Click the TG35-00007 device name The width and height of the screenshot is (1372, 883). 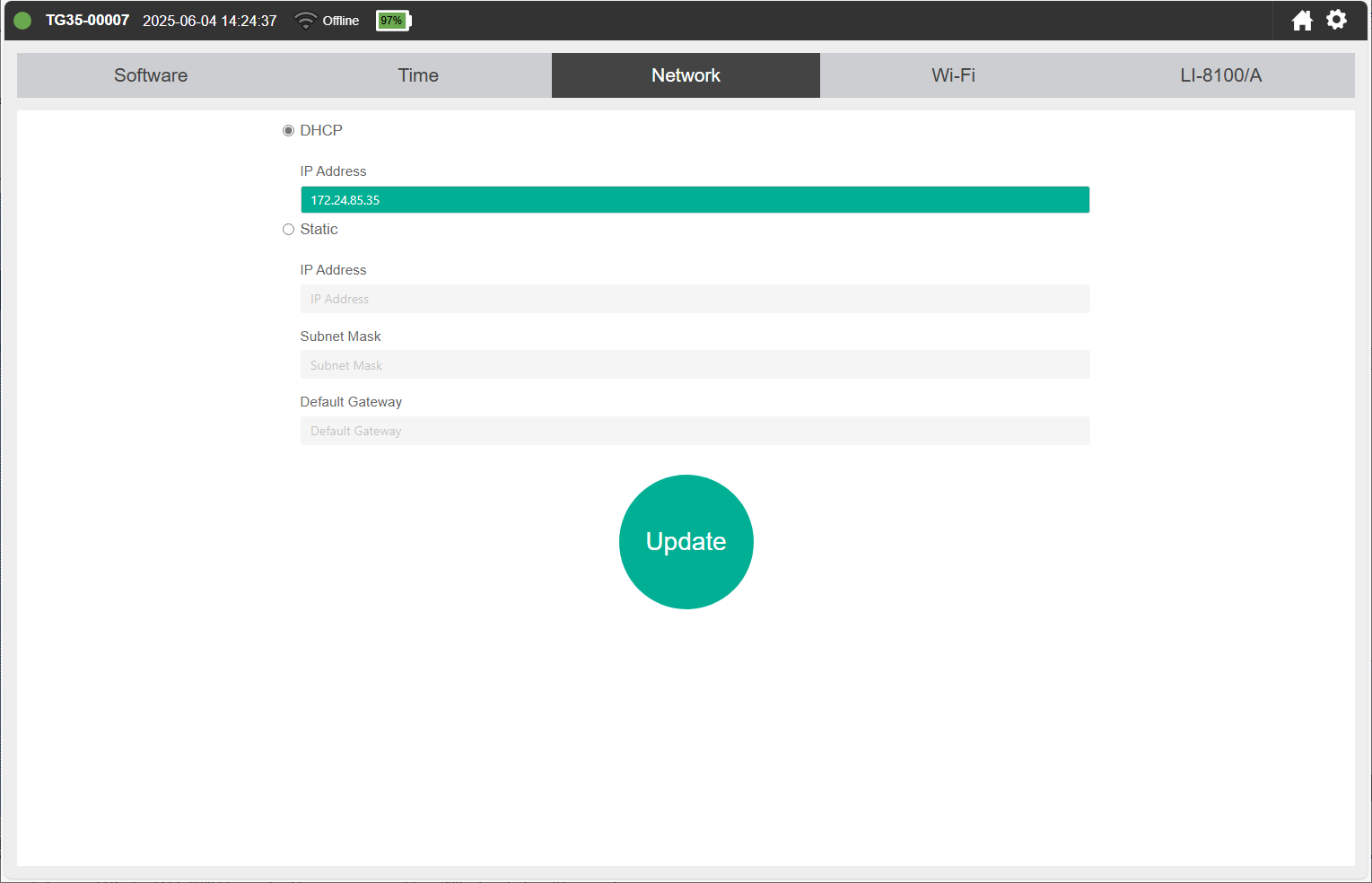(87, 21)
